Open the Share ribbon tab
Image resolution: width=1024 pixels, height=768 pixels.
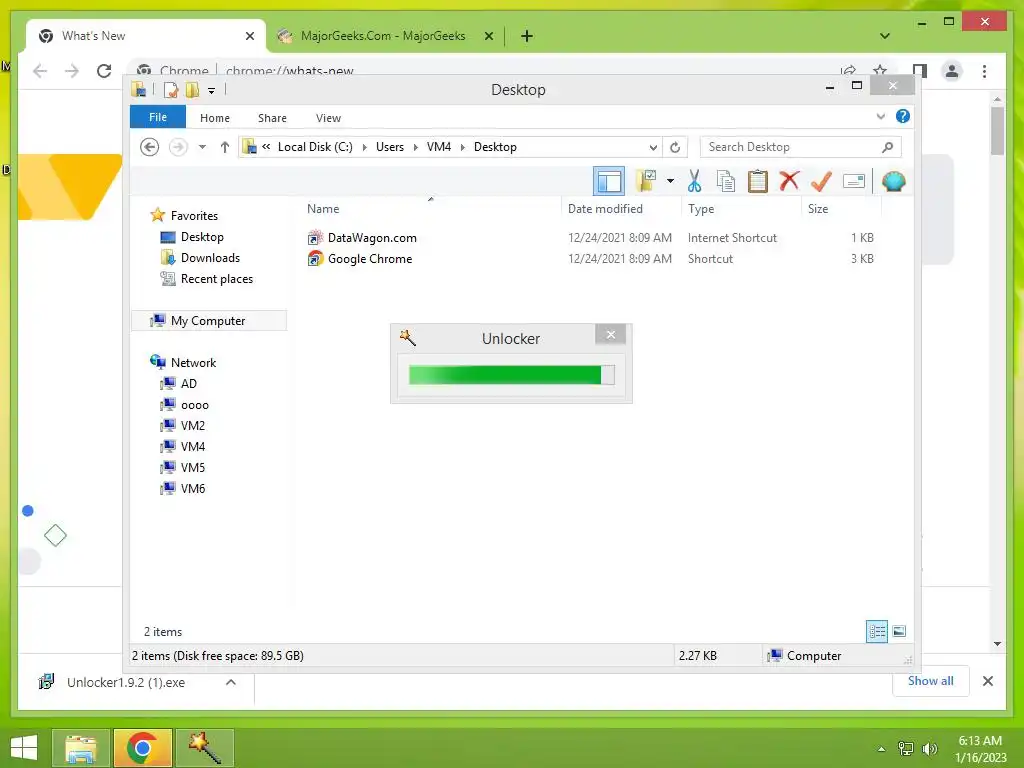[272, 118]
